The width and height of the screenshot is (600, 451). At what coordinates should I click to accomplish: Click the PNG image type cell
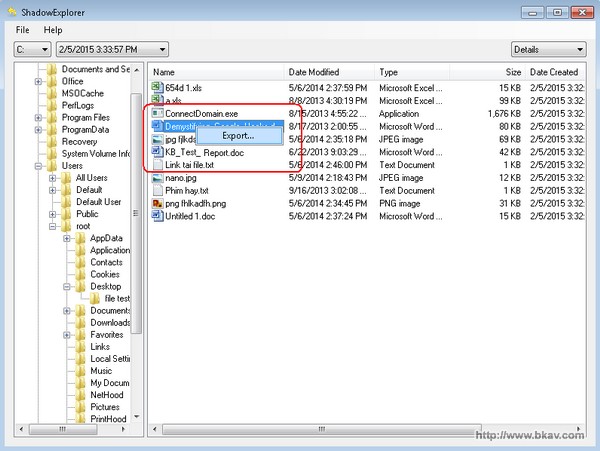click(x=400, y=204)
